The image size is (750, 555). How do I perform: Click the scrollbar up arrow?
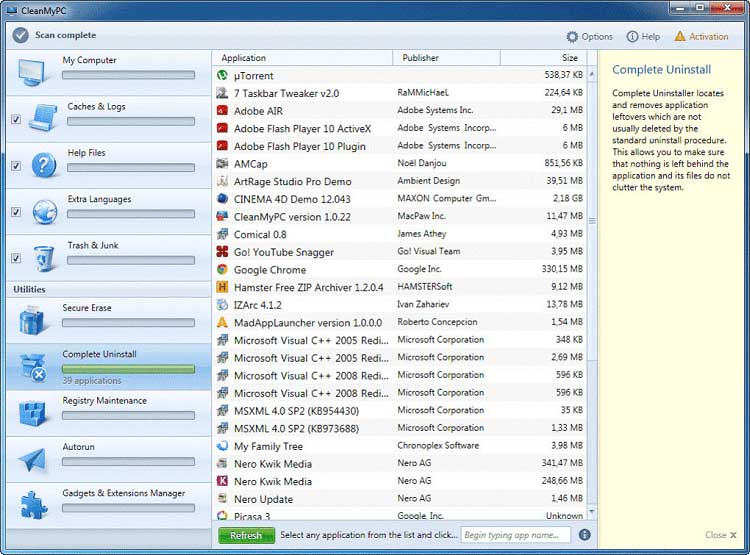[x=592, y=75]
